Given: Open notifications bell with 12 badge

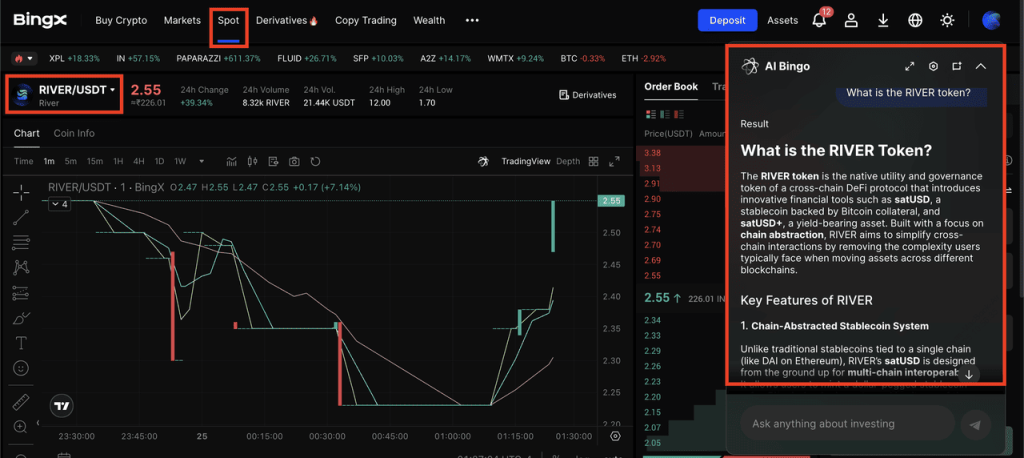Looking at the screenshot, I should pyautogui.click(x=819, y=20).
